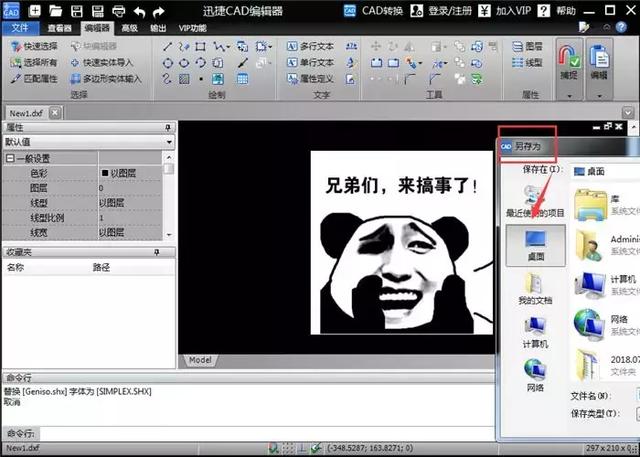Viewport: 640px width, 457px height.
Task: Select the Rectangle drawing tool
Action: [200, 47]
